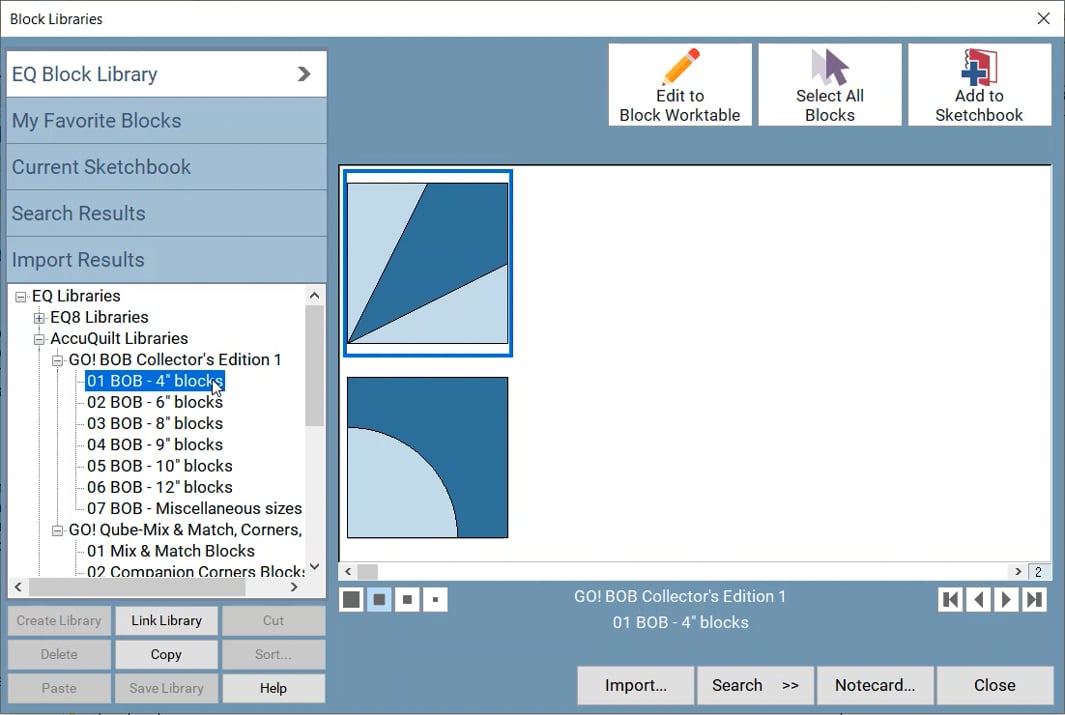Open Current Sketchbook section

pos(166,167)
